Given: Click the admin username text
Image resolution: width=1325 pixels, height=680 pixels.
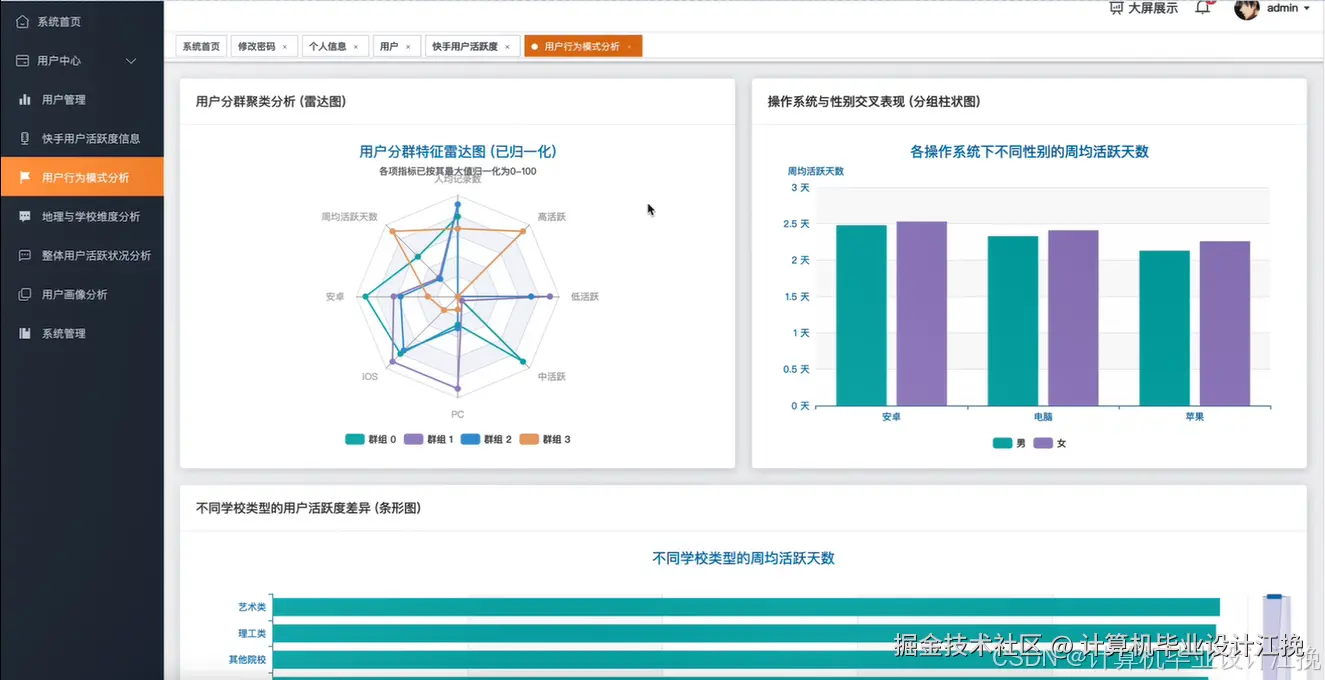Looking at the screenshot, I should [x=1282, y=8].
